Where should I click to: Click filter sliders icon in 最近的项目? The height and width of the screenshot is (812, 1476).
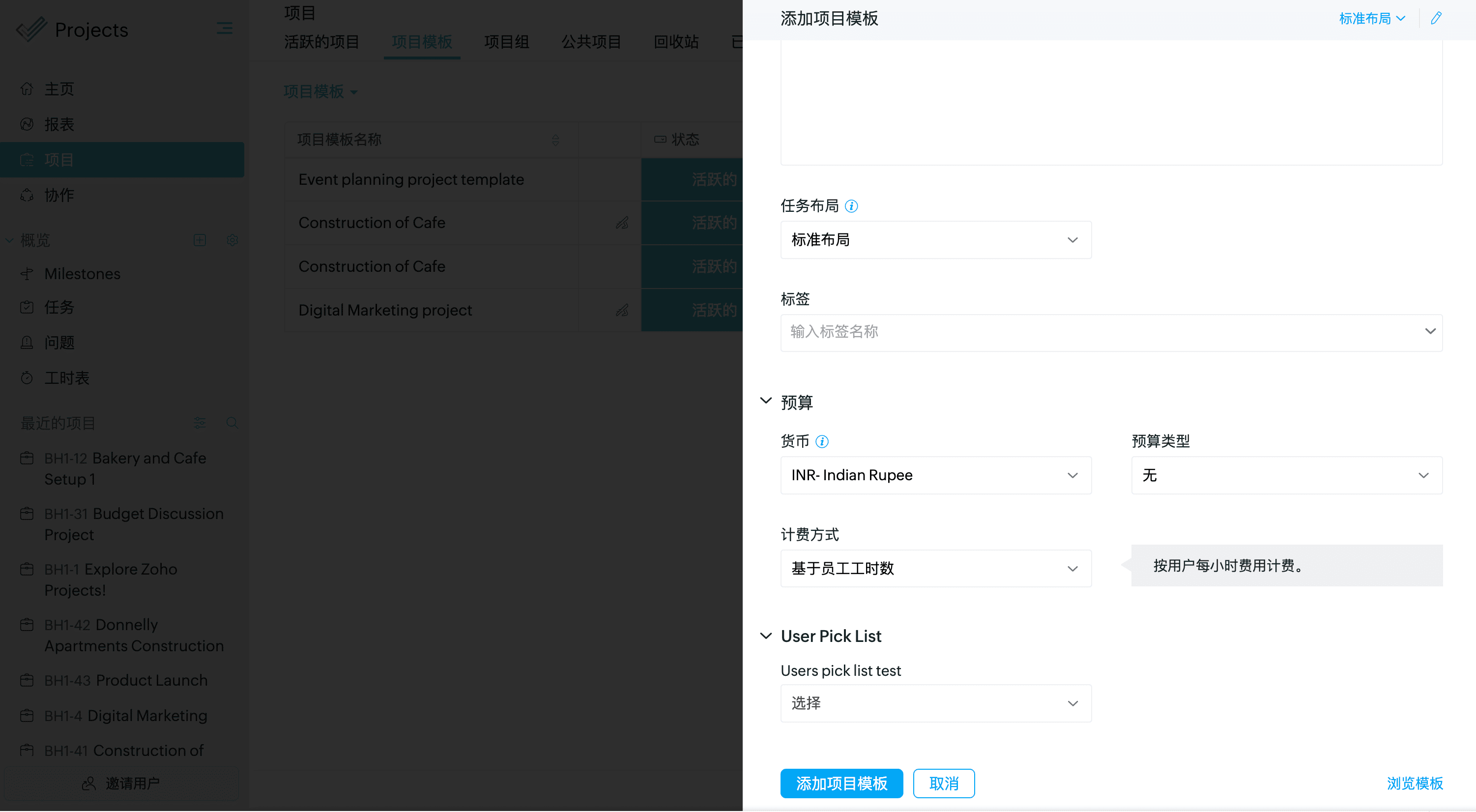(200, 424)
